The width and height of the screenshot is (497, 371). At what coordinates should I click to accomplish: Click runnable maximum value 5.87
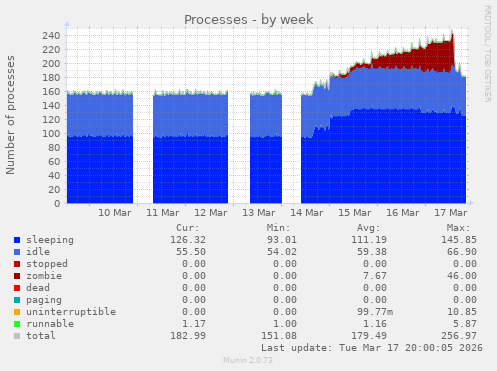(465, 324)
